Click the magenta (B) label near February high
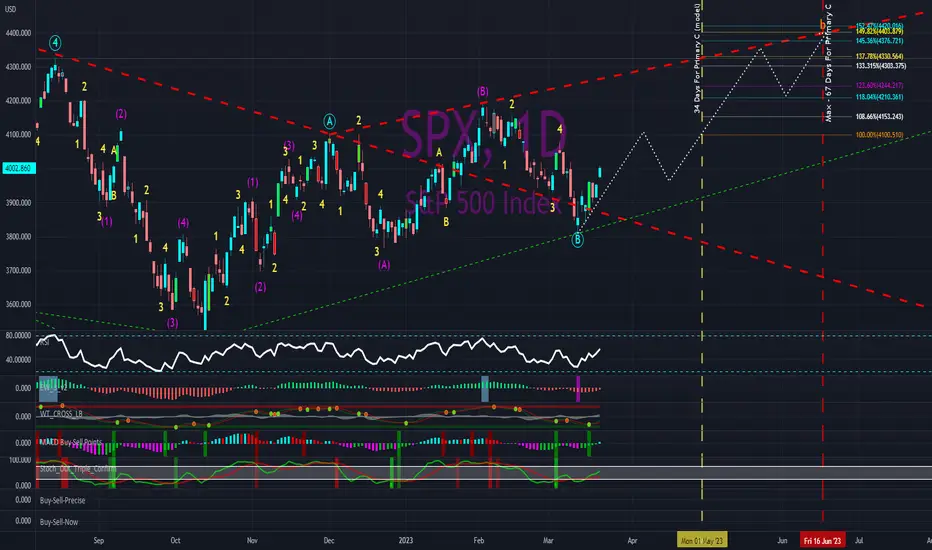 pos(483,92)
